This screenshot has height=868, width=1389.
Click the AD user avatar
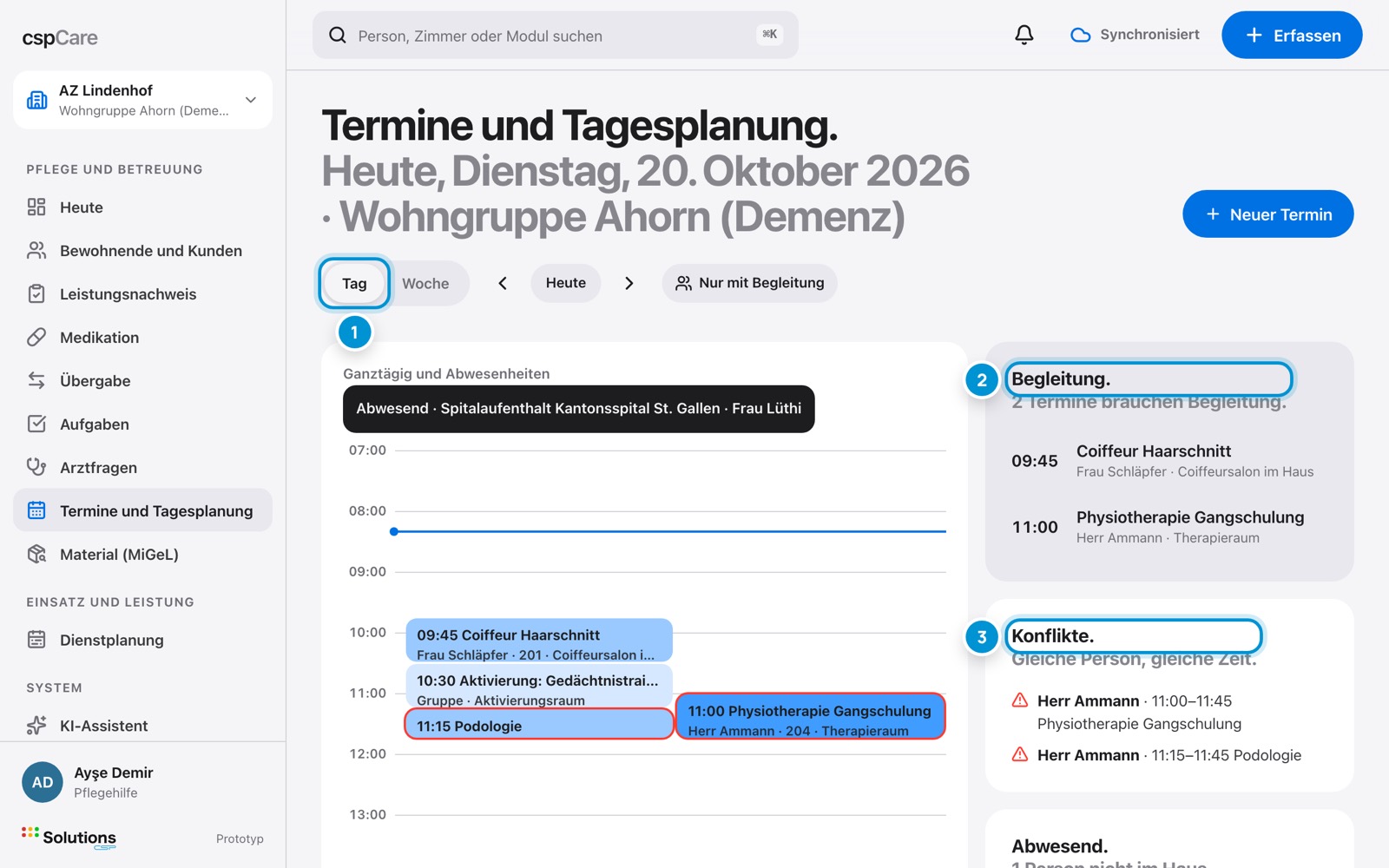click(43, 782)
